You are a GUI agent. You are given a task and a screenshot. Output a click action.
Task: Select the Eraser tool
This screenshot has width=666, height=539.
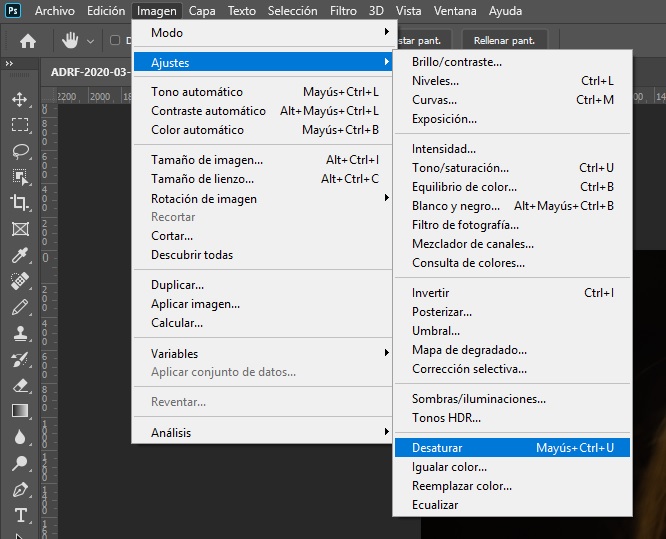coord(20,385)
